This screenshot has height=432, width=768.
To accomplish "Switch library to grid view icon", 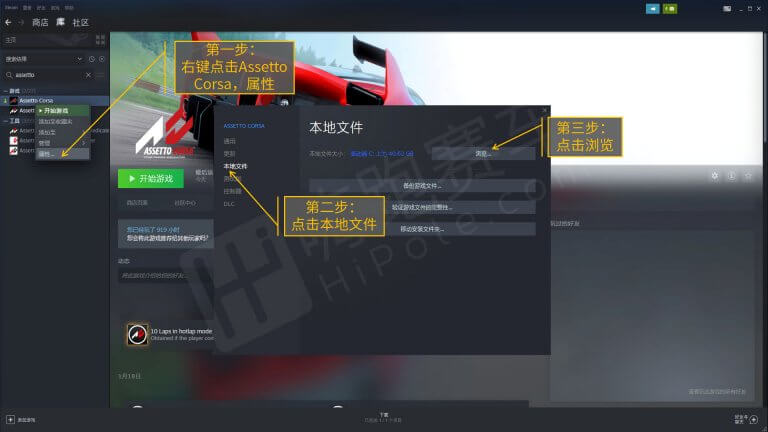I will (100, 40).
